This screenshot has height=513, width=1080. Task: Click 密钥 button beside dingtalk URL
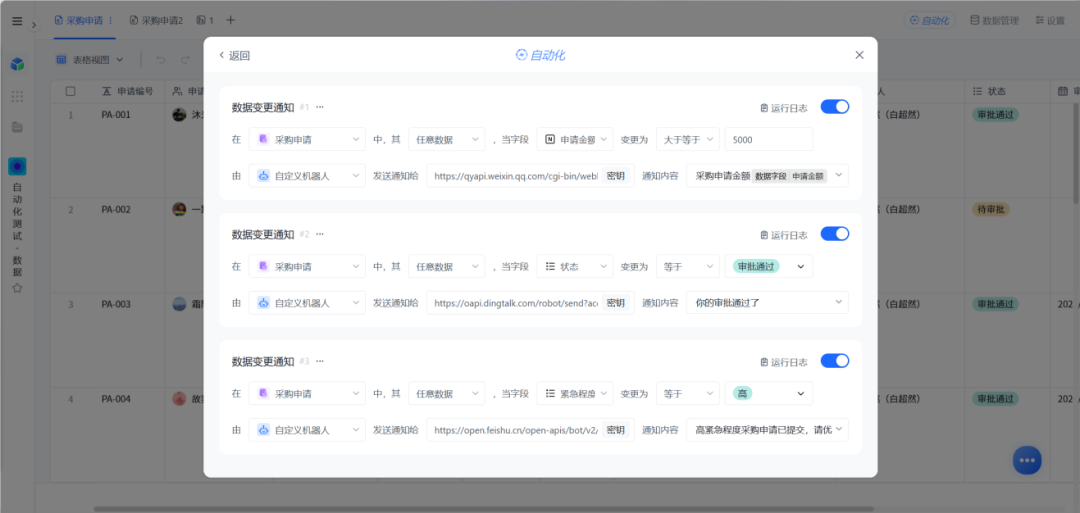[616, 302]
